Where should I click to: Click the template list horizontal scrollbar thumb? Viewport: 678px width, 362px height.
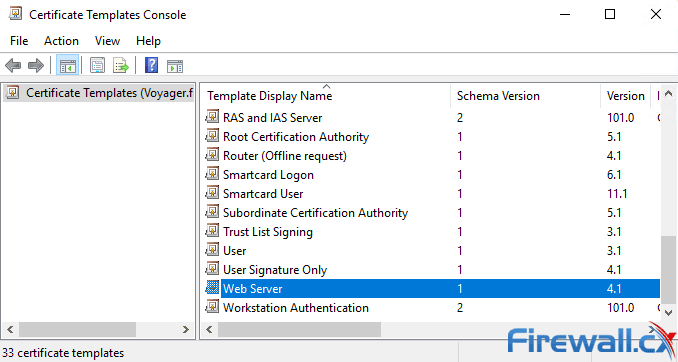[x=299, y=330]
